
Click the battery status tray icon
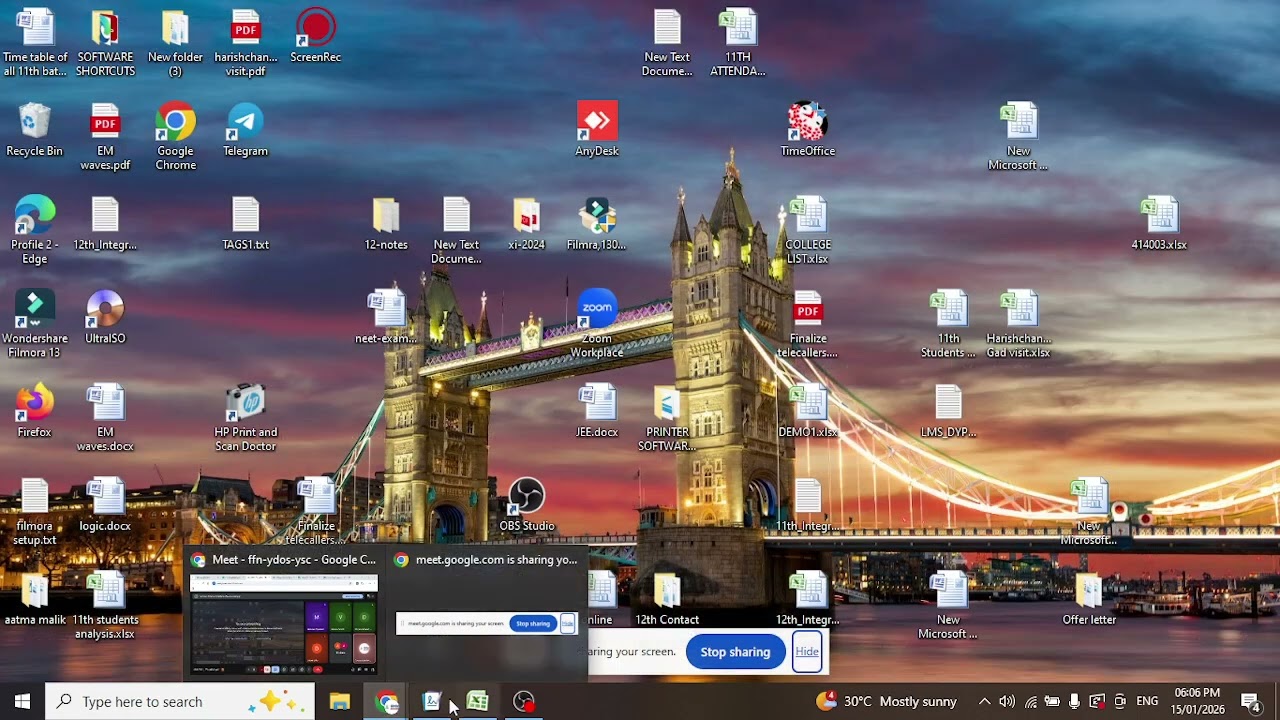tap(1052, 702)
